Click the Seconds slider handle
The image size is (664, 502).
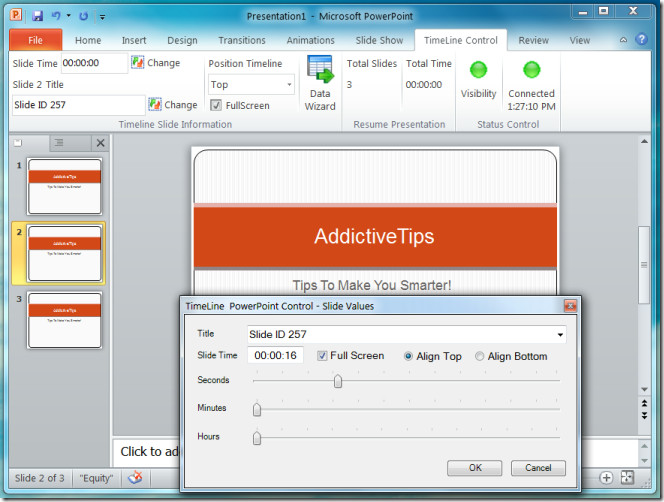338,381
